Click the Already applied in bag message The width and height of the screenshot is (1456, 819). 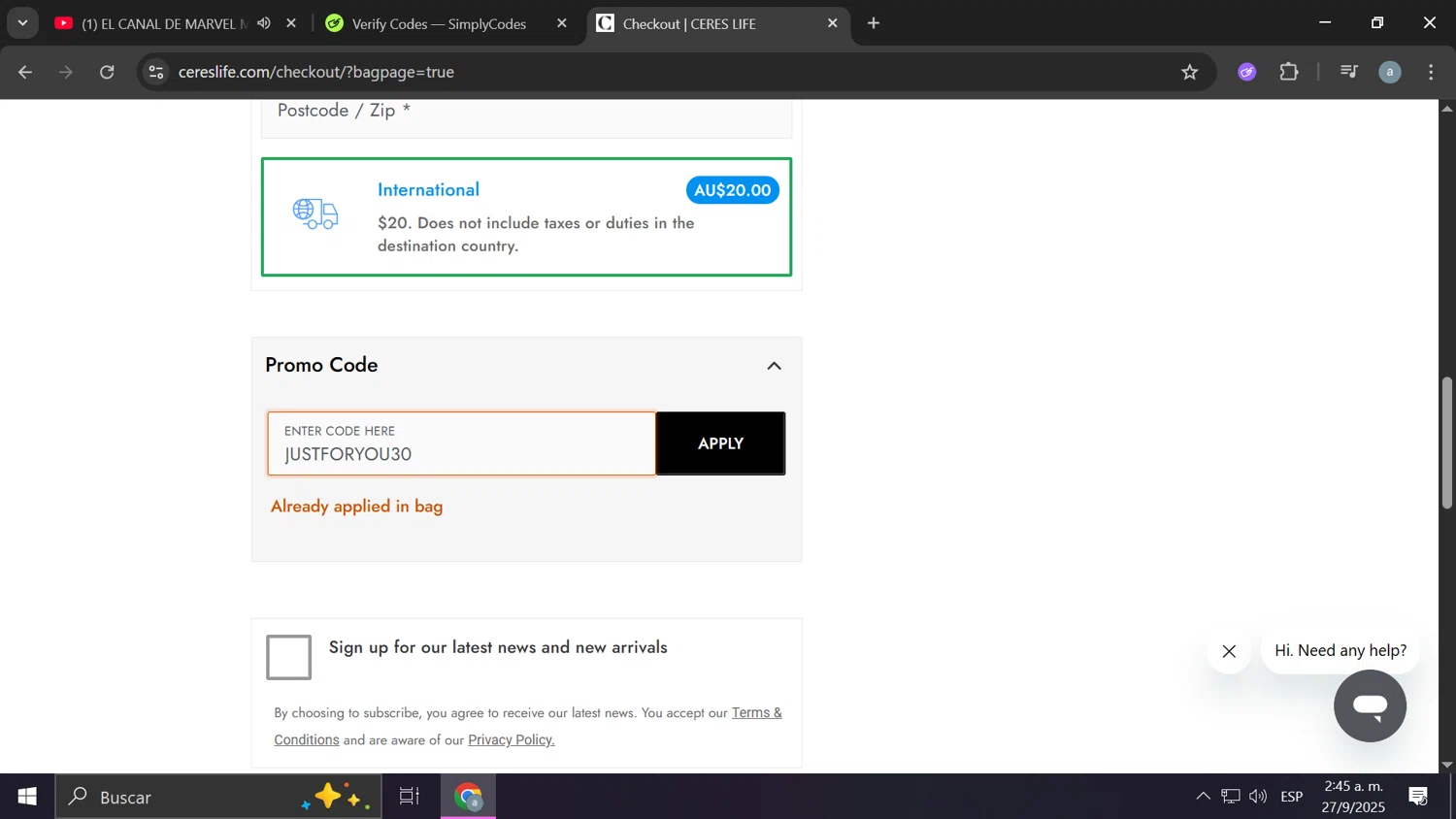(356, 507)
